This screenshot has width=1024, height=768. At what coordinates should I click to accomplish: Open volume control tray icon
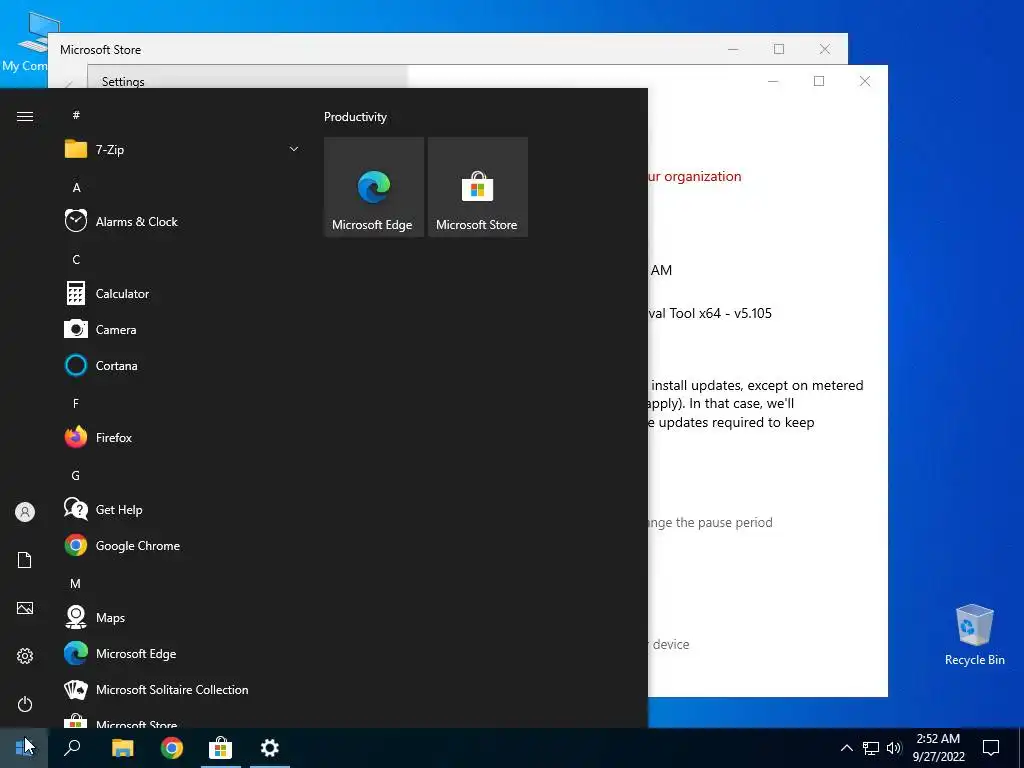click(894, 748)
